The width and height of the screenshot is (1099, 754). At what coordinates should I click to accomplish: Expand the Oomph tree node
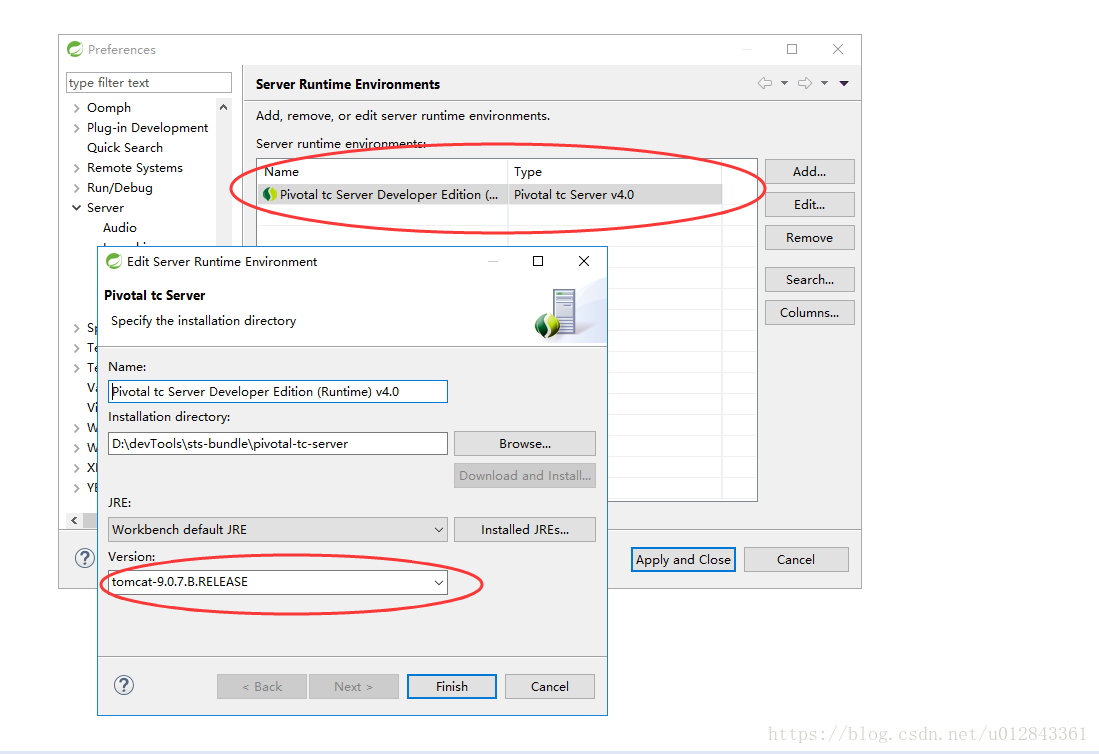click(76, 108)
